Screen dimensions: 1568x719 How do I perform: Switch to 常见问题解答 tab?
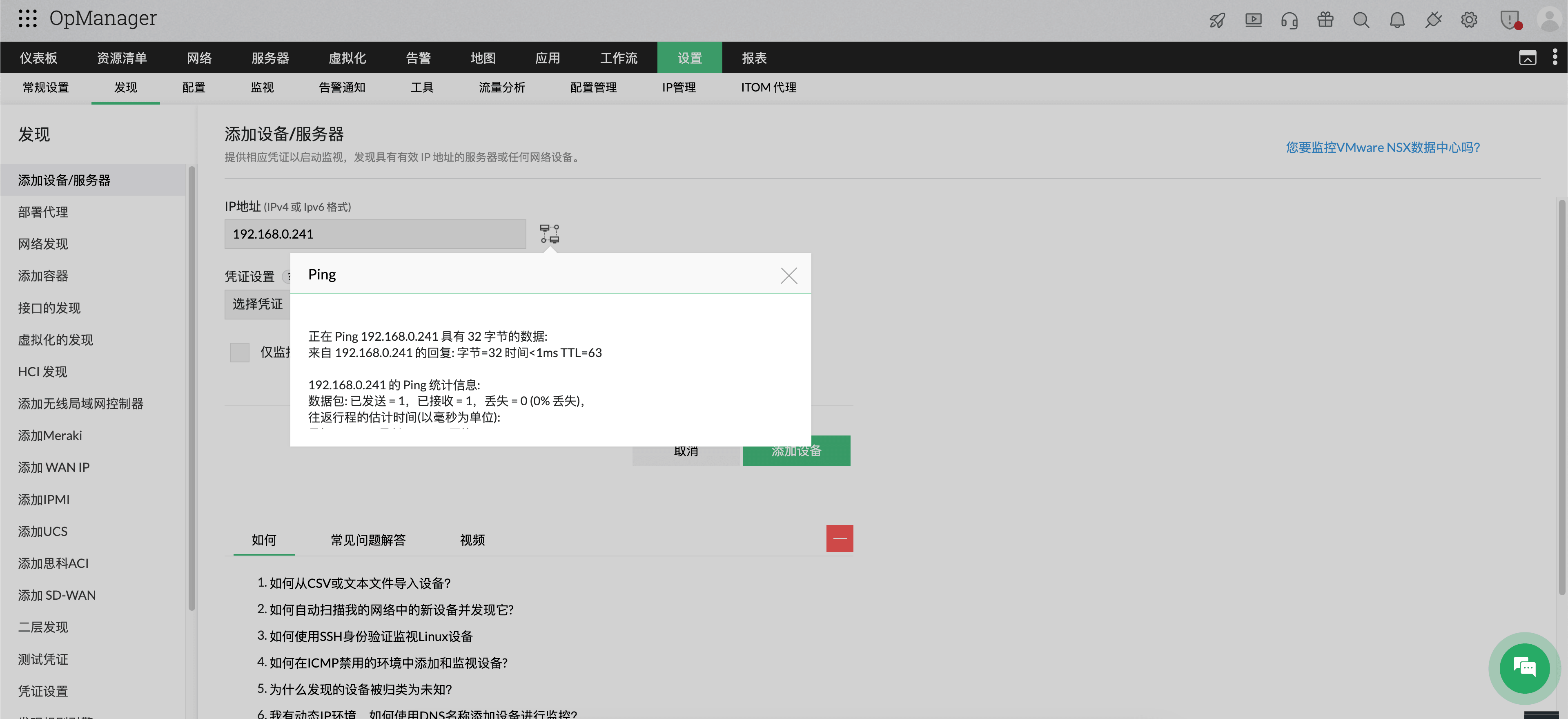[367, 540]
